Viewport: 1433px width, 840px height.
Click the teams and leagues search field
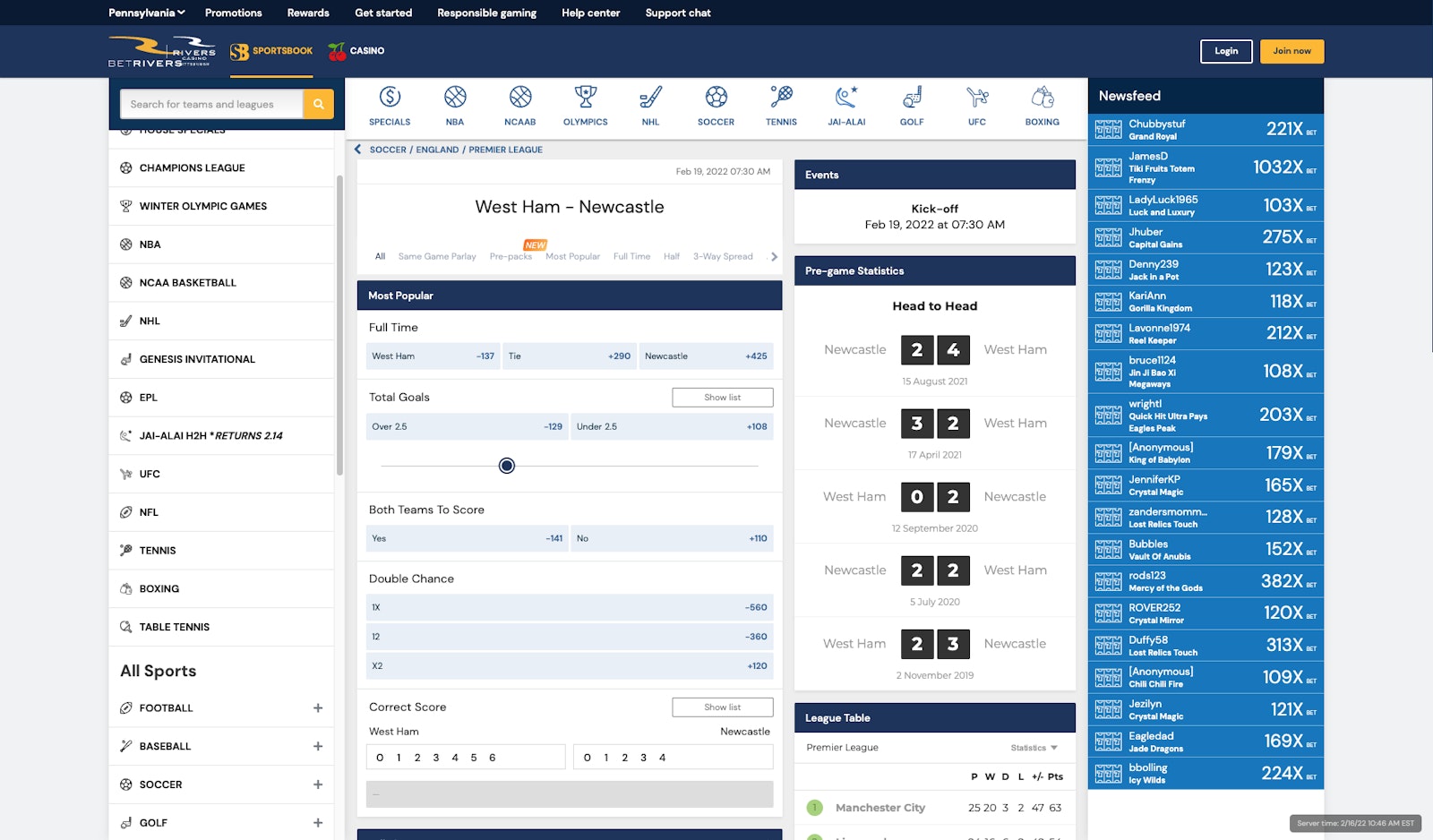(212, 104)
